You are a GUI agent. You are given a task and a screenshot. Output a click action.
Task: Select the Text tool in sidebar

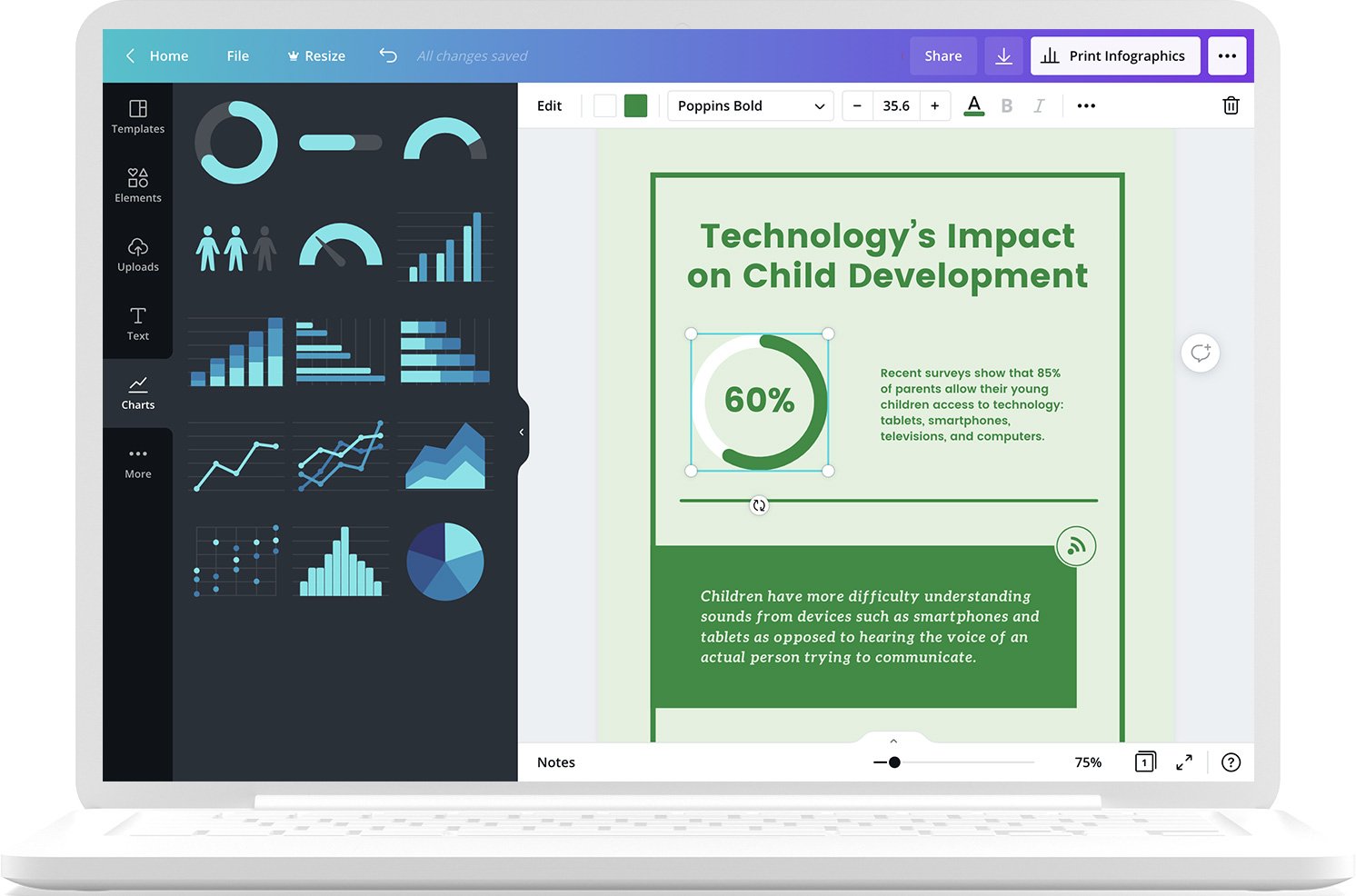pos(137,324)
